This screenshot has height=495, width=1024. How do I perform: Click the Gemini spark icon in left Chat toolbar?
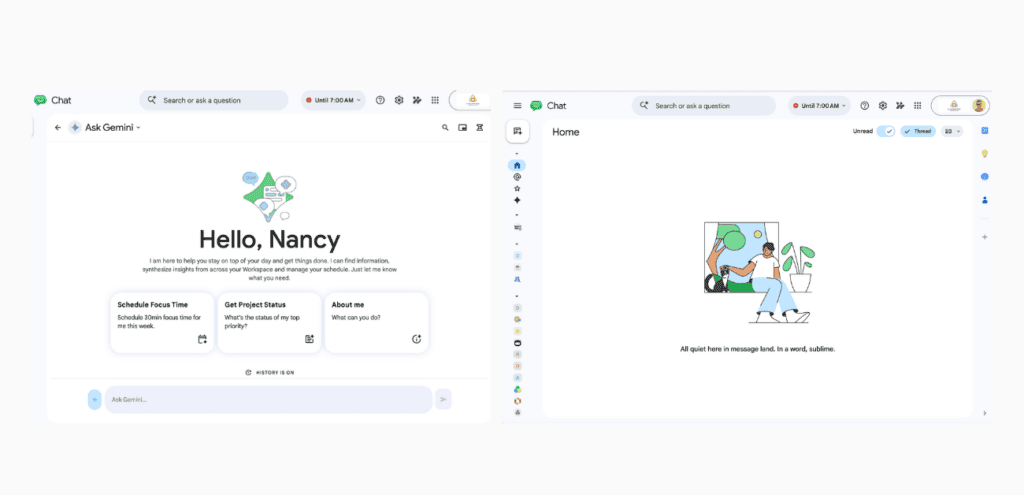click(417, 101)
